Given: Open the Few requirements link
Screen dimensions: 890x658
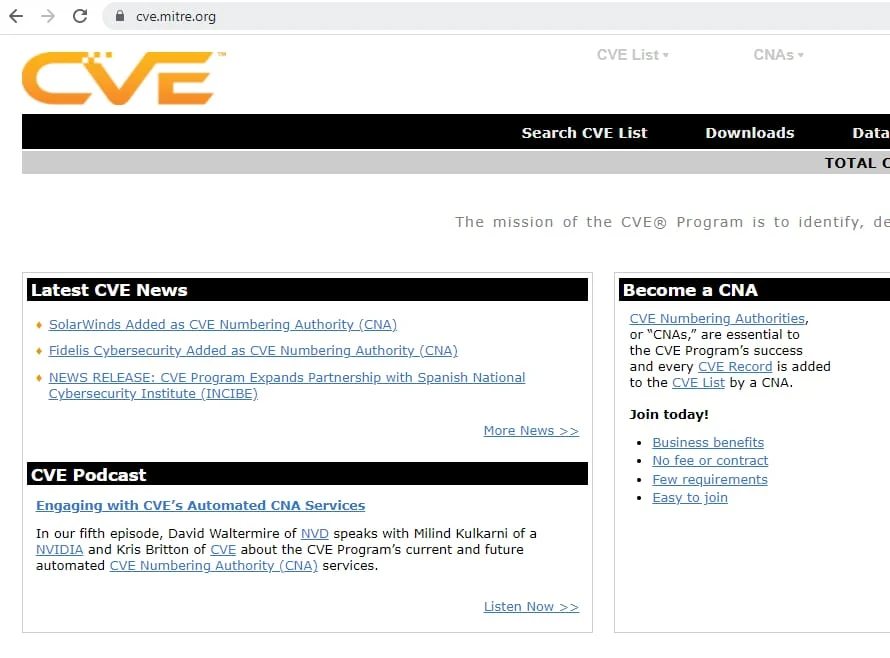Looking at the screenshot, I should pyautogui.click(x=710, y=479).
